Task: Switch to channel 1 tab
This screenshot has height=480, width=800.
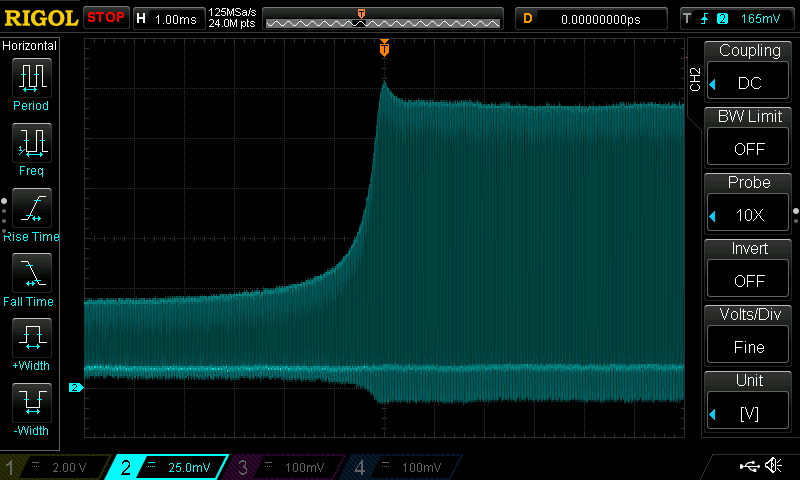Action: (x=50, y=467)
